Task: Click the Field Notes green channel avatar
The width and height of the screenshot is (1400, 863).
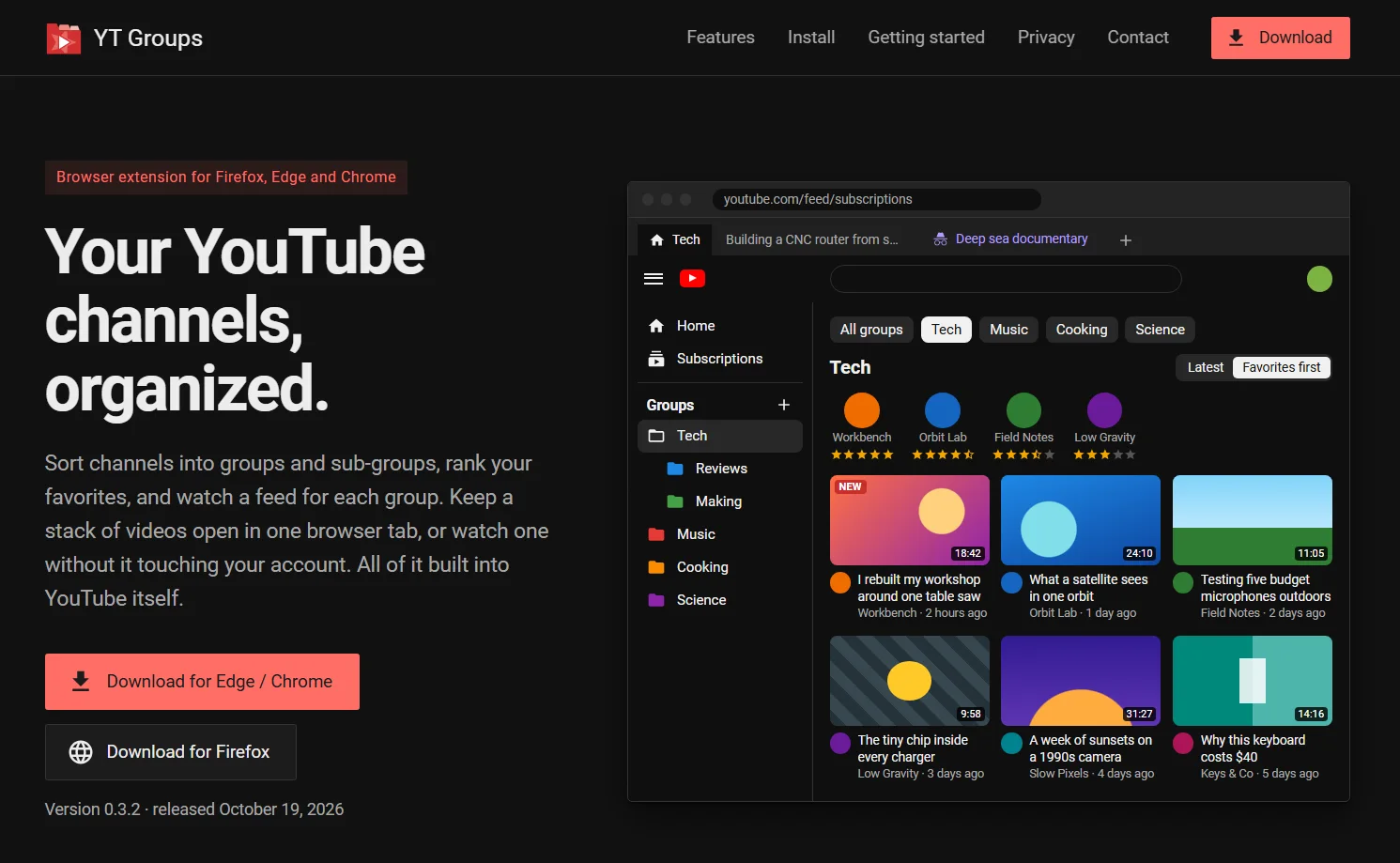Action: coord(1023,410)
